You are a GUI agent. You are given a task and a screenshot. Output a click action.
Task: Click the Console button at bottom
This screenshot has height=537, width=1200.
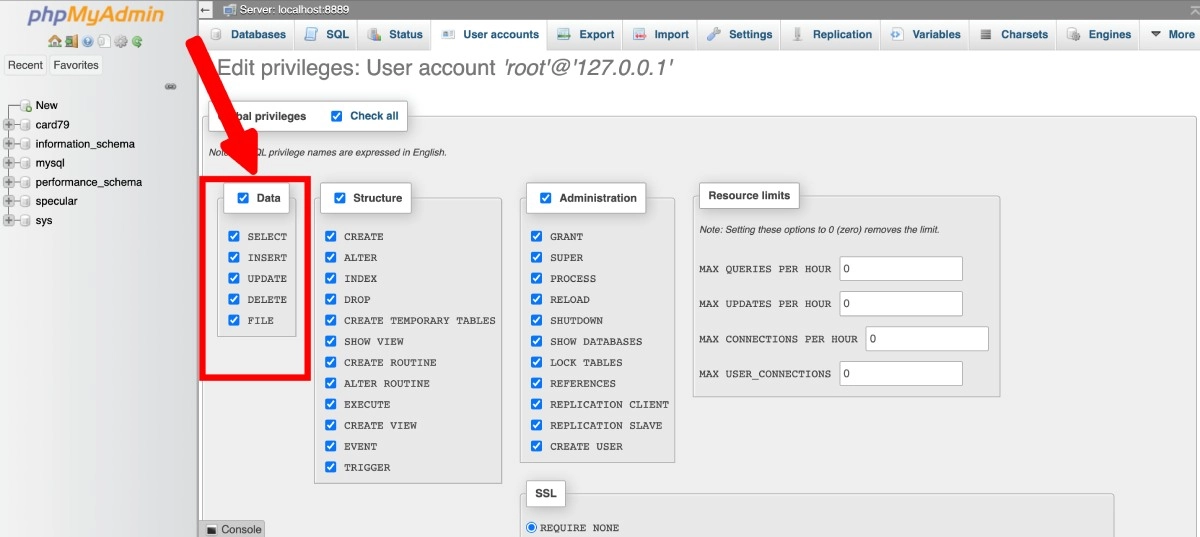(233, 529)
